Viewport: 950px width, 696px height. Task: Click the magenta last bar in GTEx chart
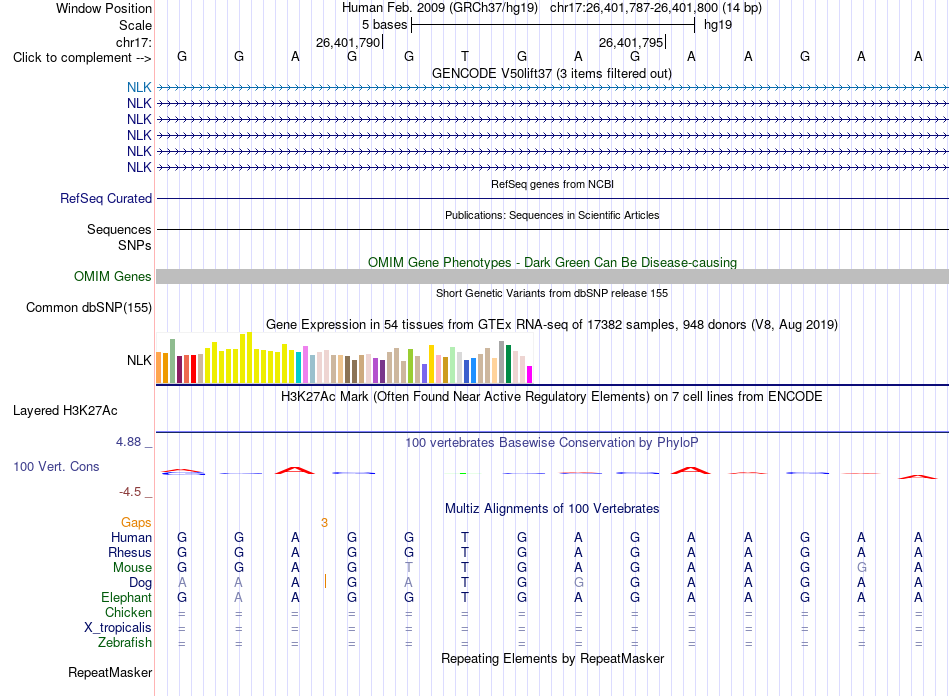pos(530,374)
